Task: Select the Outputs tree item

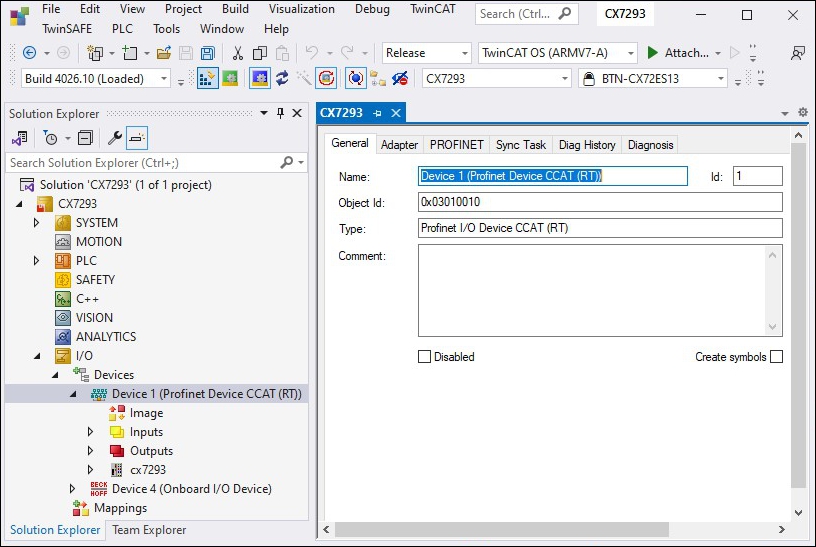Action: coord(151,451)
